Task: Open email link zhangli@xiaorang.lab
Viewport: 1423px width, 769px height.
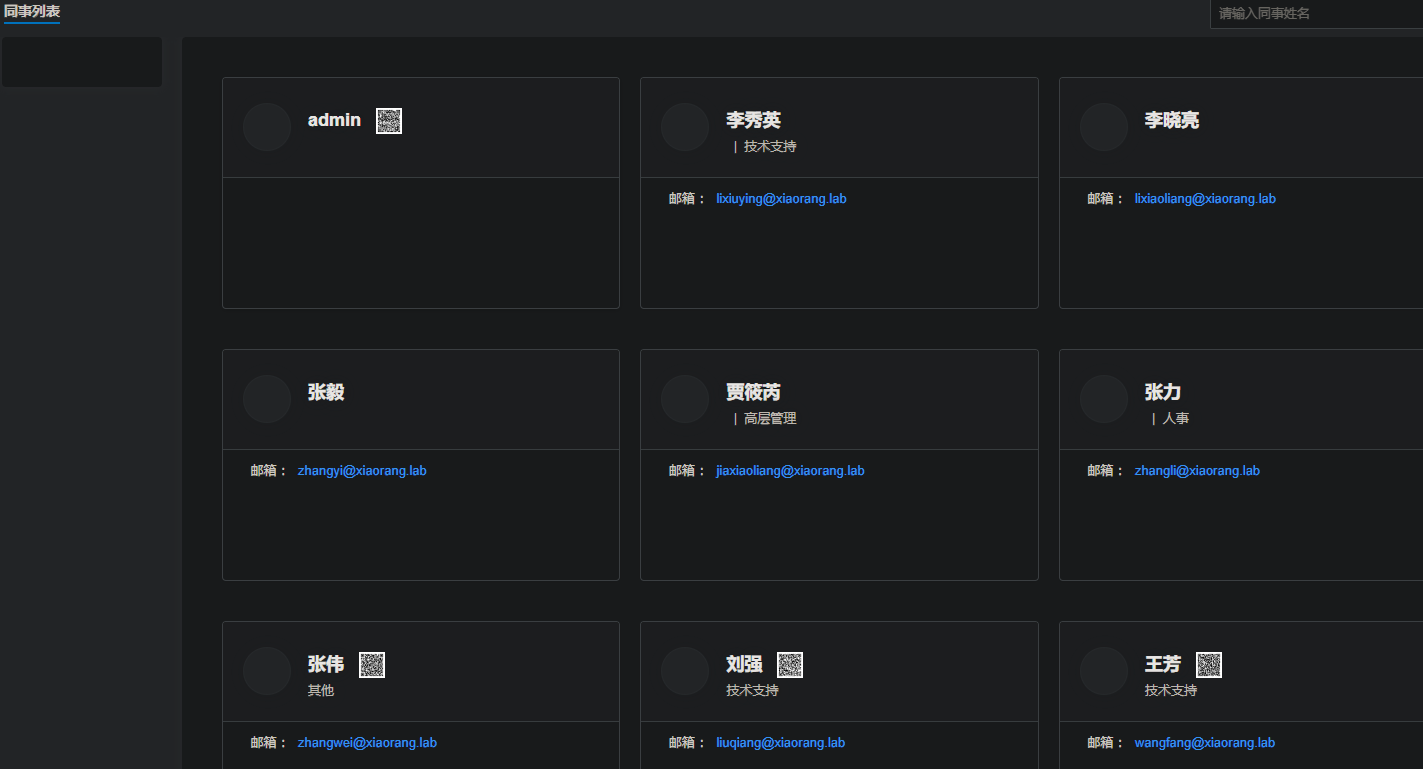Action: click(x=1197, y=471)
